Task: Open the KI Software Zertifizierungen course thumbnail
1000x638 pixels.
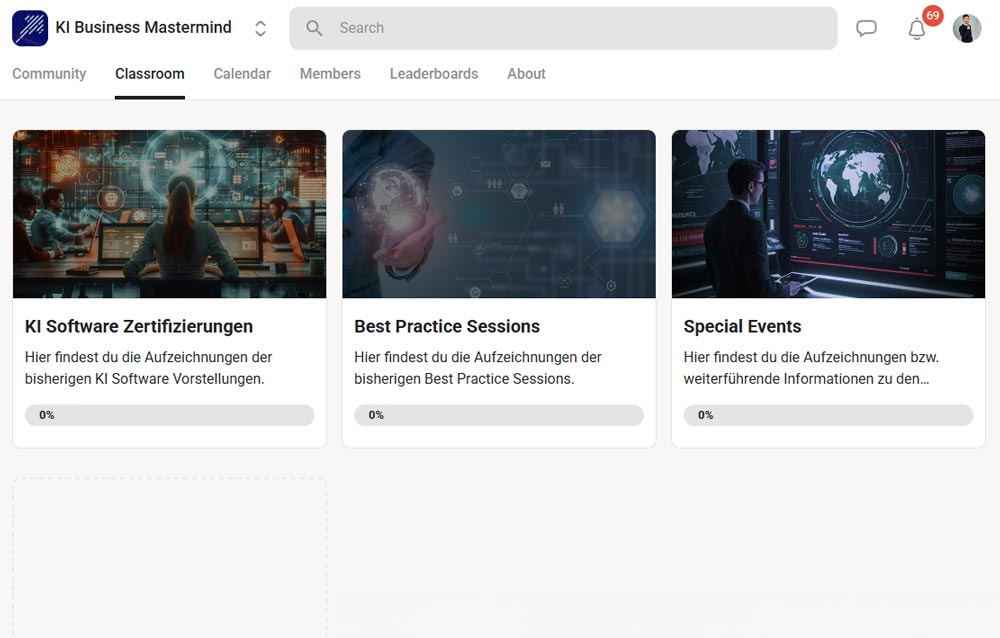Action: point(170,214)
